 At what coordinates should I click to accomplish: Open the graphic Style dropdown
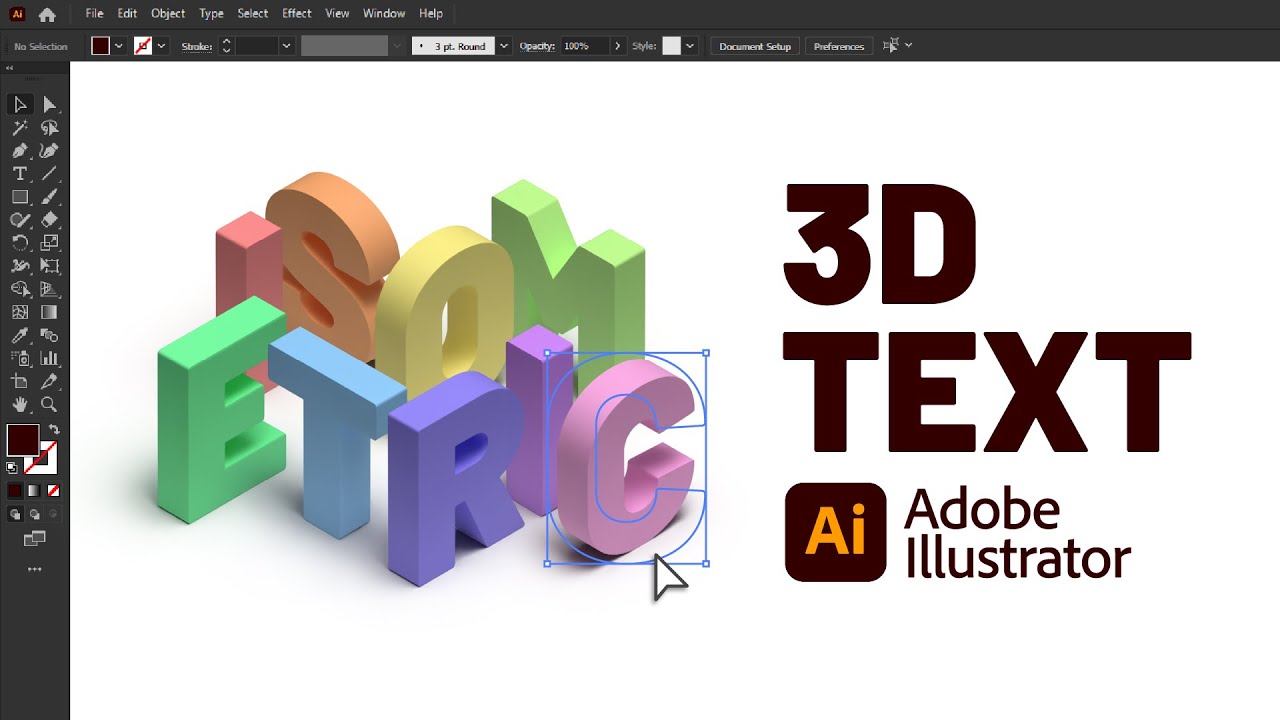(690, 46)
